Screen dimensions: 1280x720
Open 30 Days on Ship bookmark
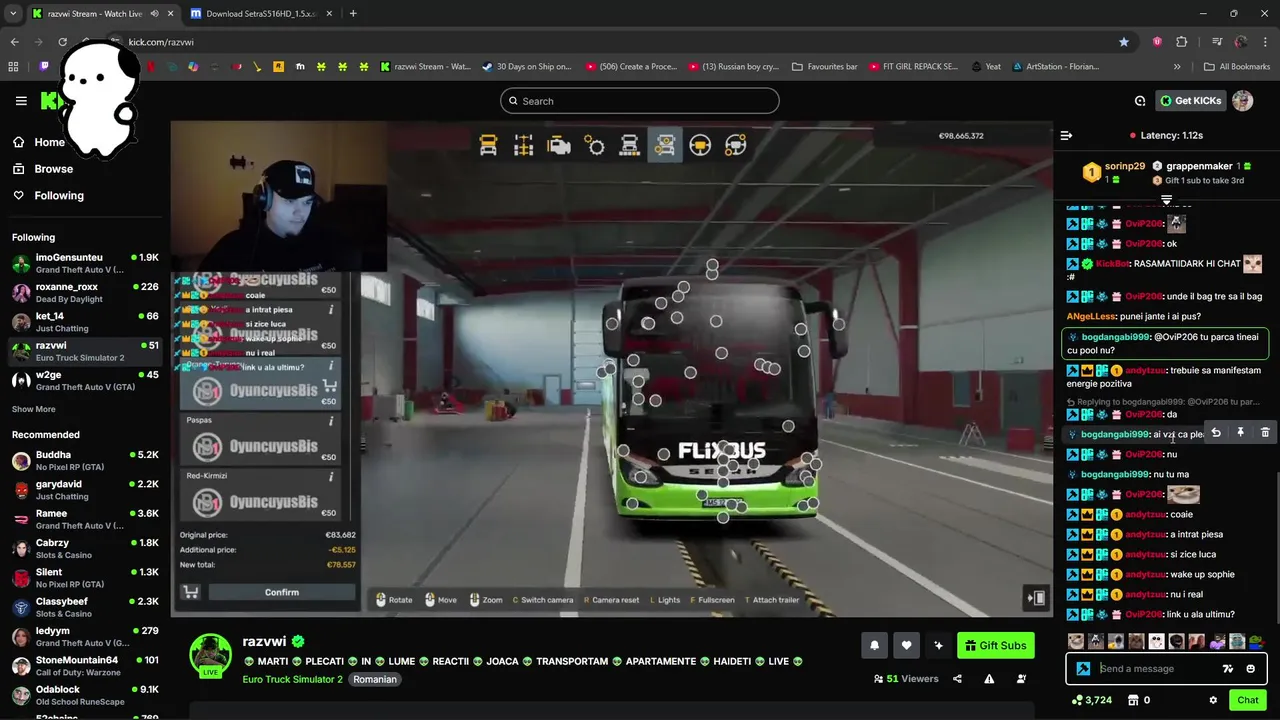tap(527, 67)
